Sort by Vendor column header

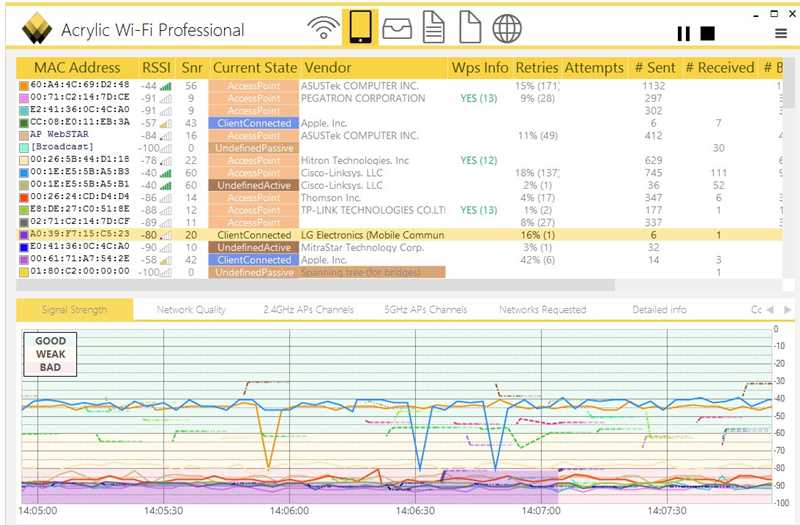(374, 67)
